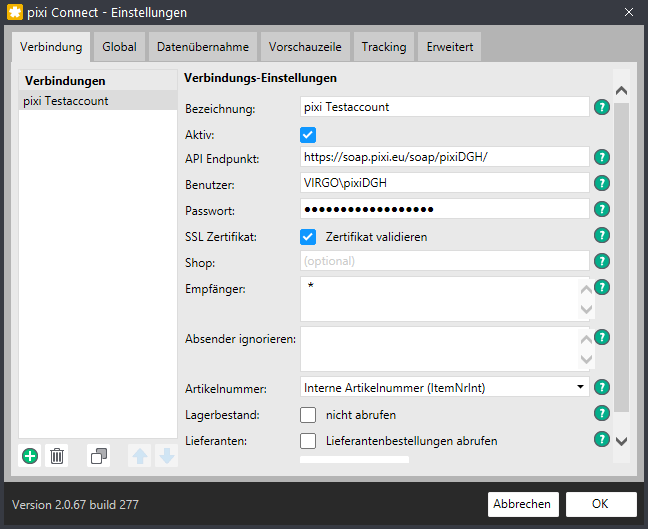Confirm settings with OK button
This screenshot has height=529, width=648.
(601, 504)
